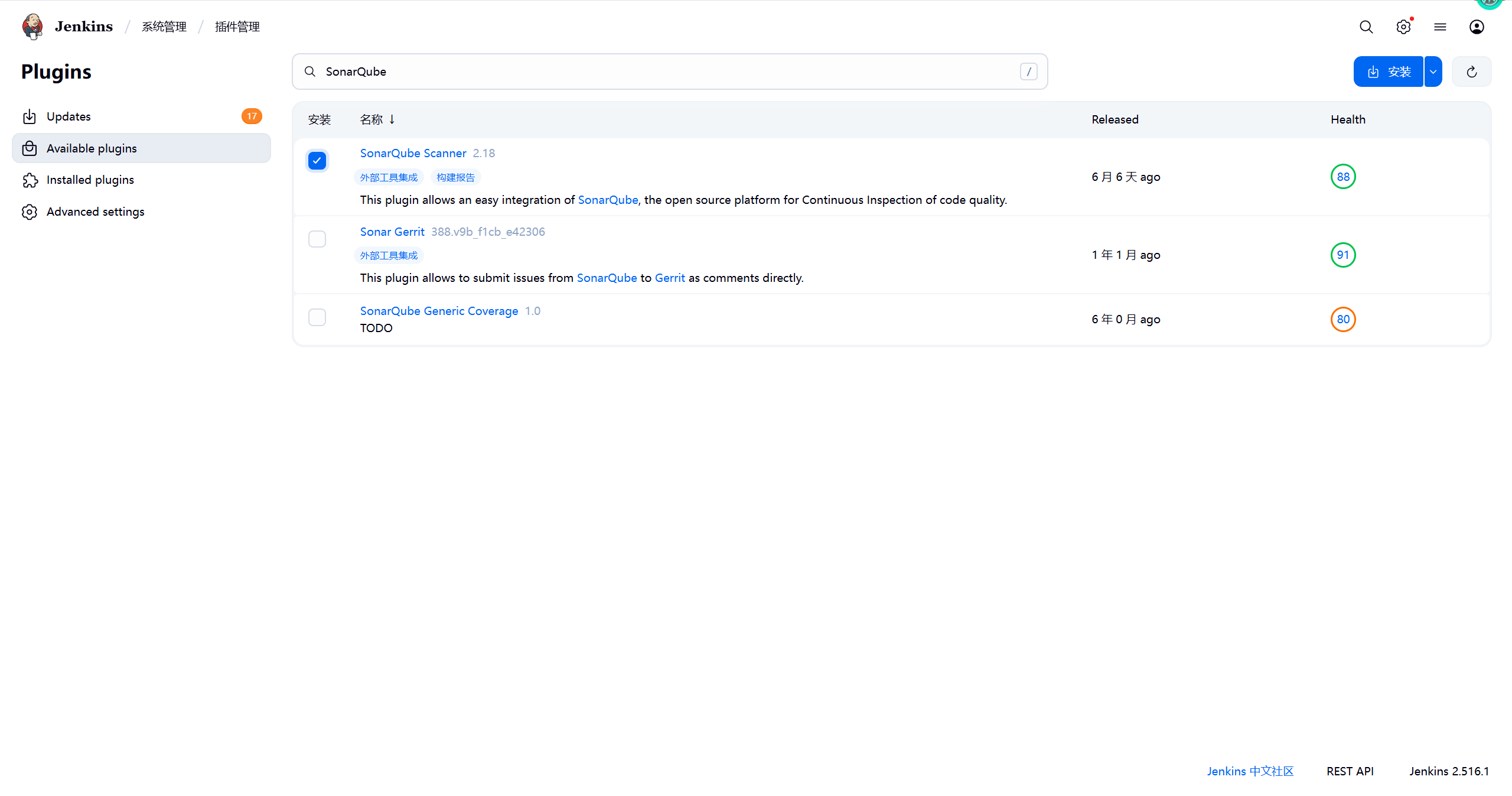This screenshot has width=1512, height=796.
Task: Open Advanced settings section
Action: coord(141,212)
